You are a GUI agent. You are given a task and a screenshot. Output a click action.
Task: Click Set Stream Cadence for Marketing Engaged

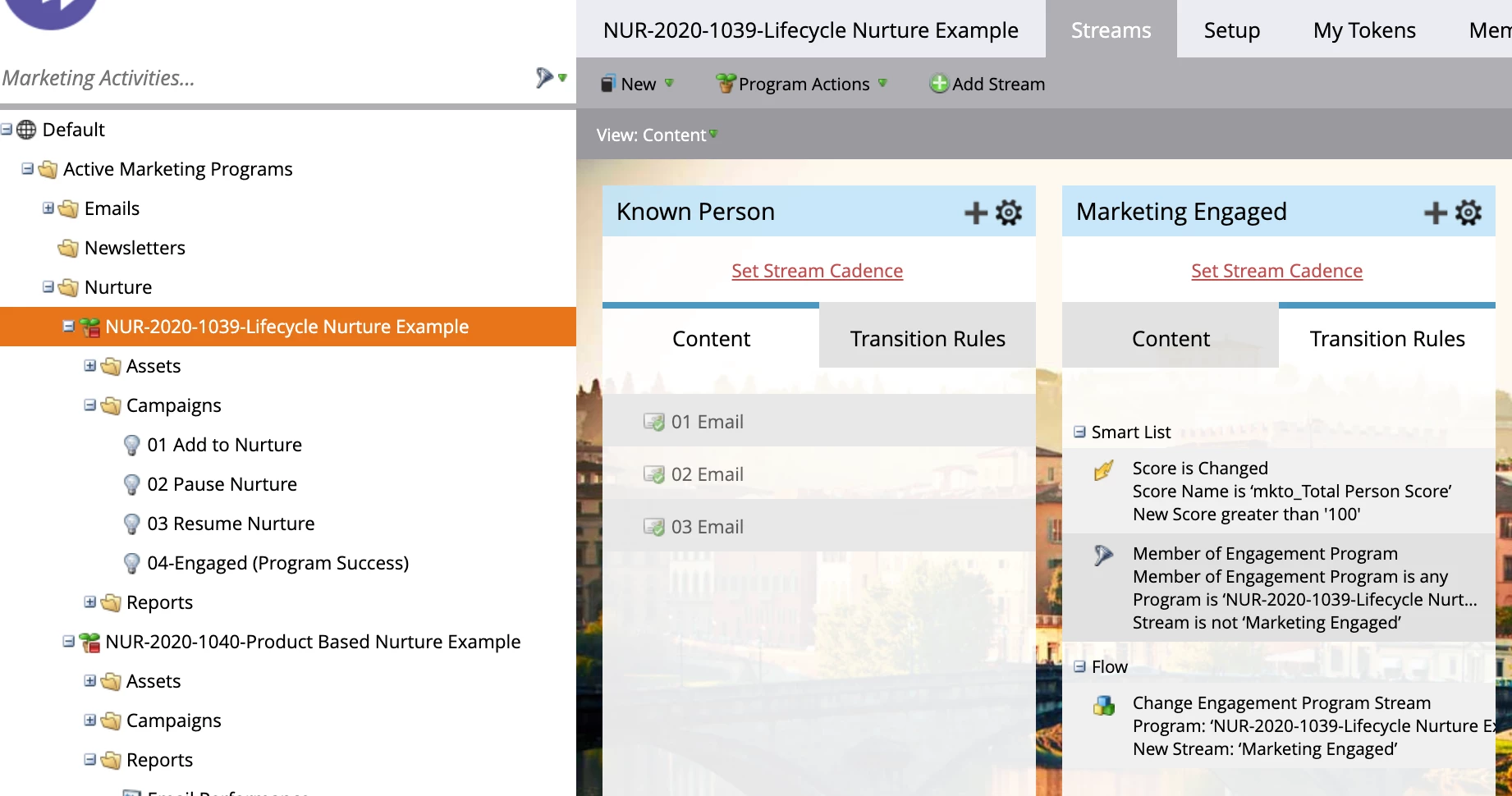point(1276,271)
